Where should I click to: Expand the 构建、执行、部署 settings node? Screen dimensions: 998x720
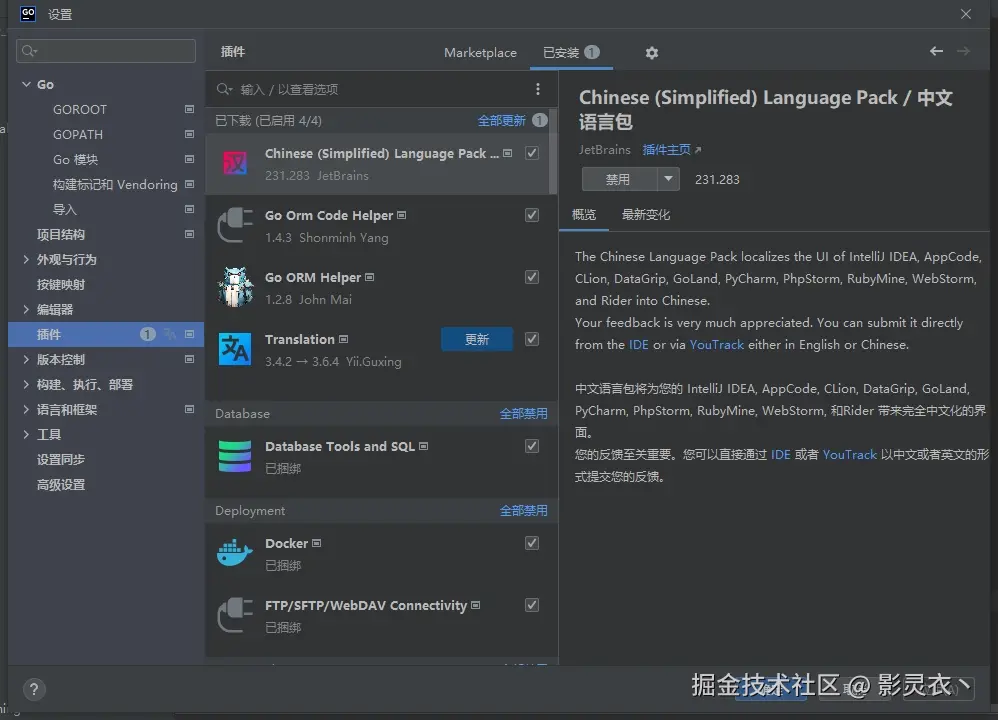tap(26, 385)
